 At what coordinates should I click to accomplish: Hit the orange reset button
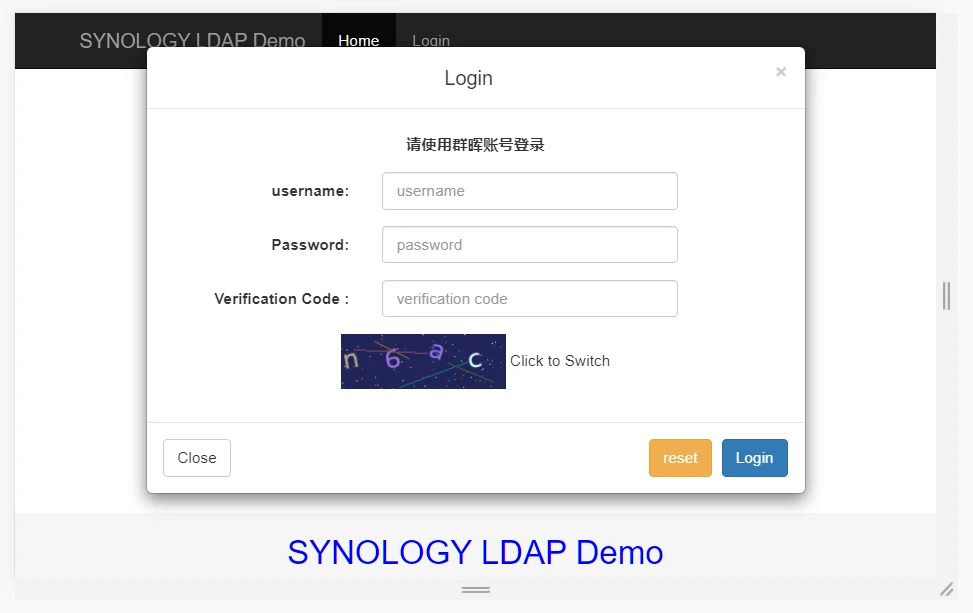click(x=680, y=458)
